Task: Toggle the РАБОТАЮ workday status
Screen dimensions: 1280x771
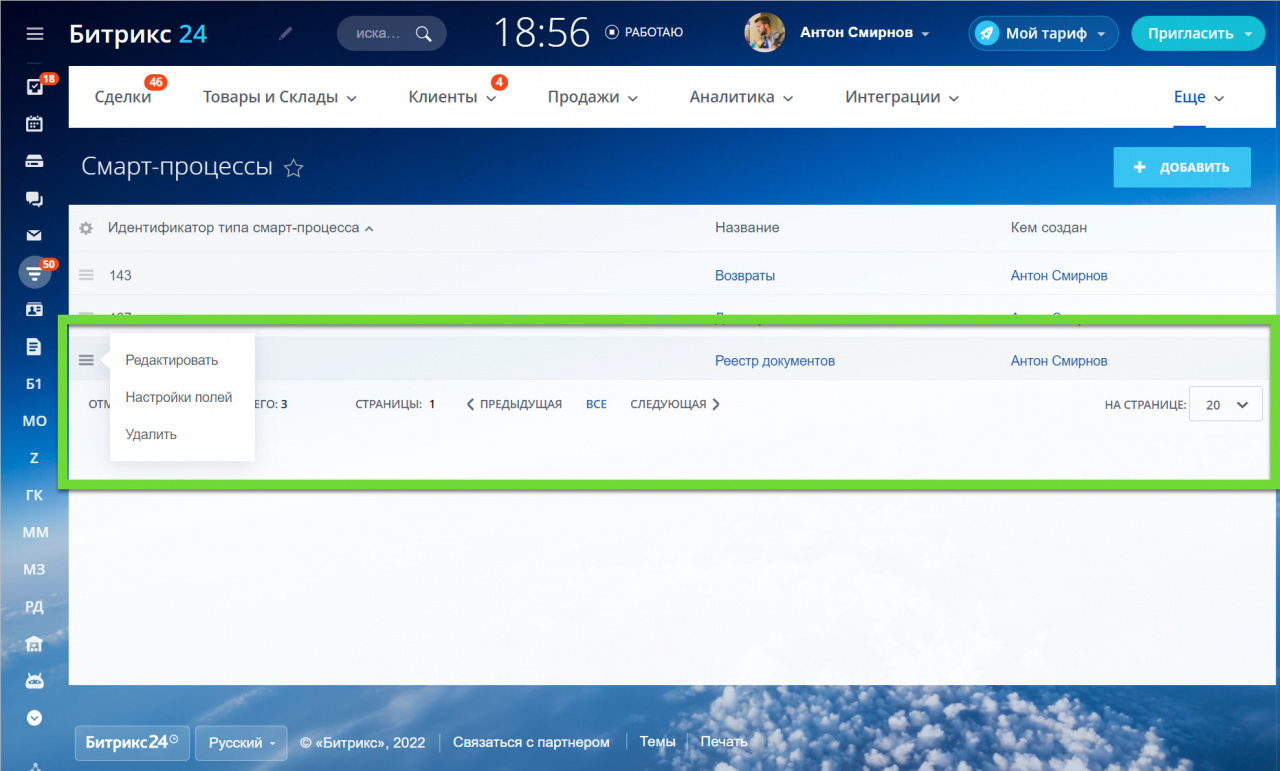Action: 644,32
